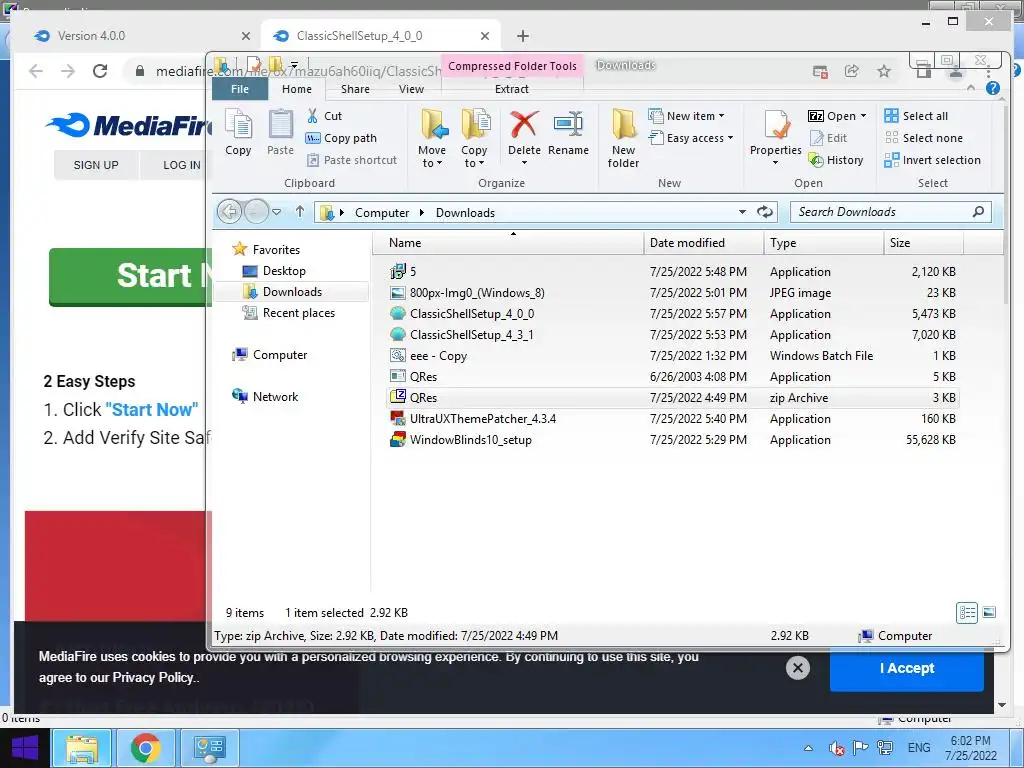Click Copy path in the ribbon
The width and height of the screenshot is (1024, 768).
[342, 138]
